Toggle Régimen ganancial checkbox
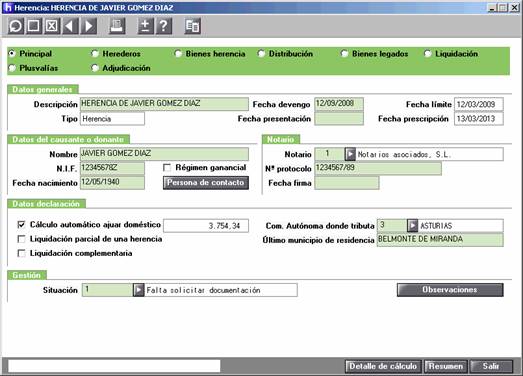The height and width of the screenshot is (376, 523). 167,167
